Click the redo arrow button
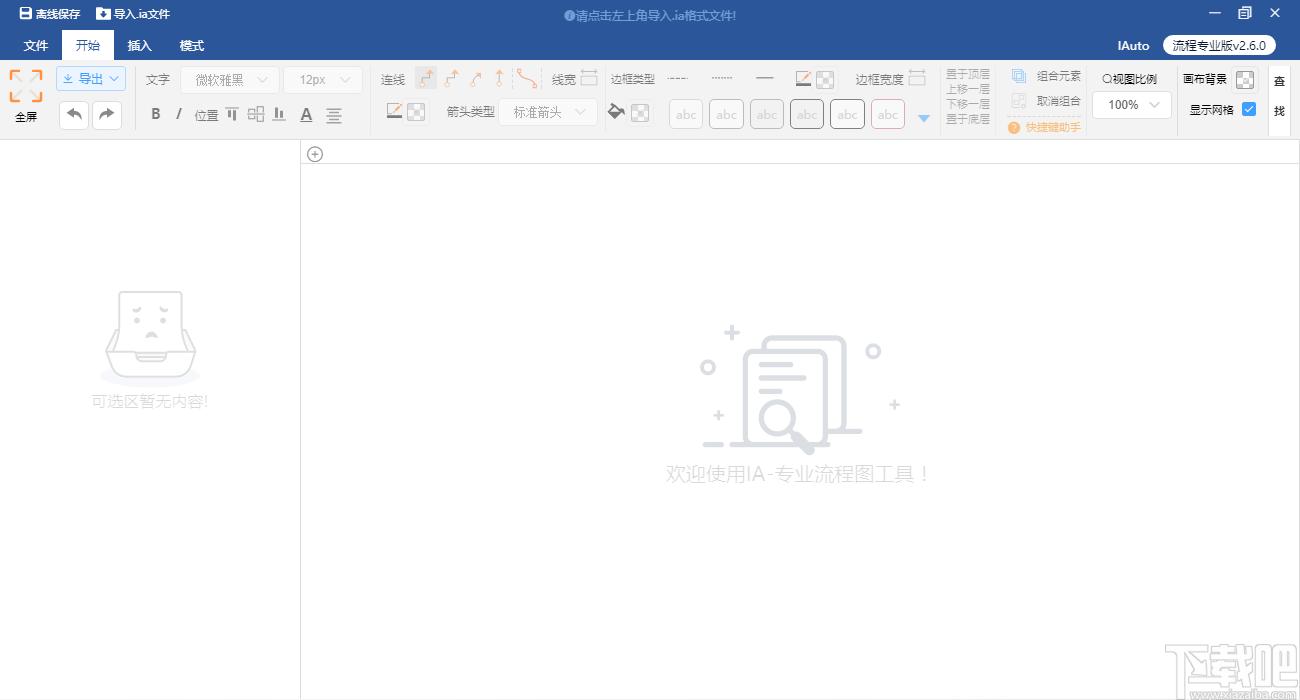The height and width of the screenshot is (700, 1300). tap(107, 114)
